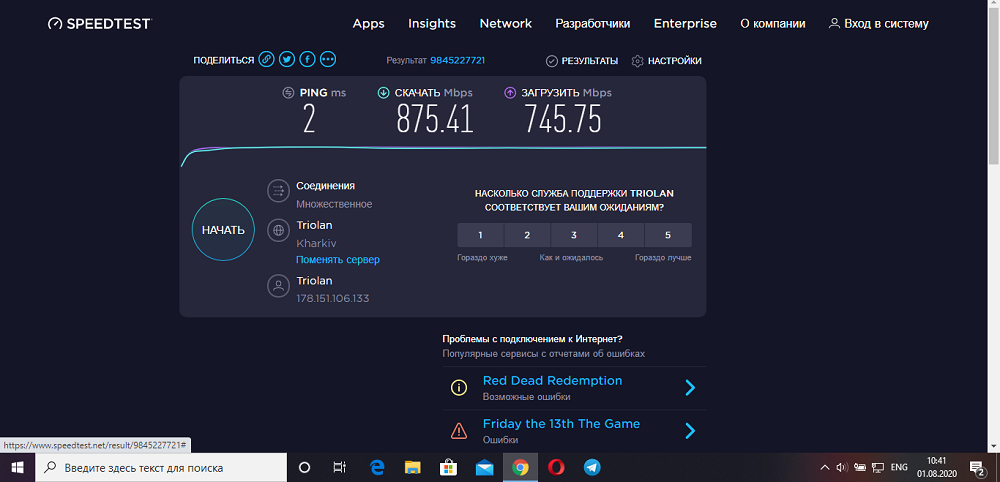
Task: Open the Insights menu
Action: click(432, 24)
